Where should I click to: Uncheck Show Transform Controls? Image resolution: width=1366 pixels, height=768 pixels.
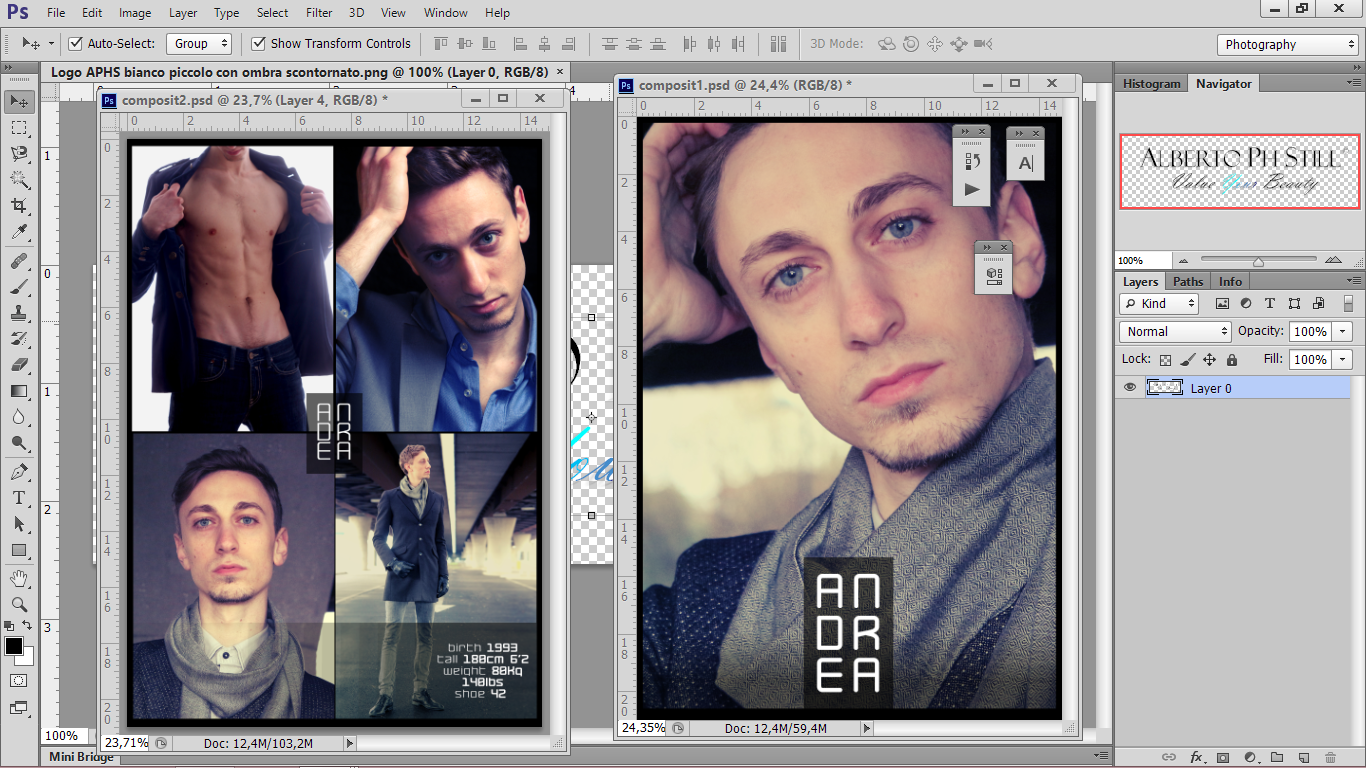258,44
